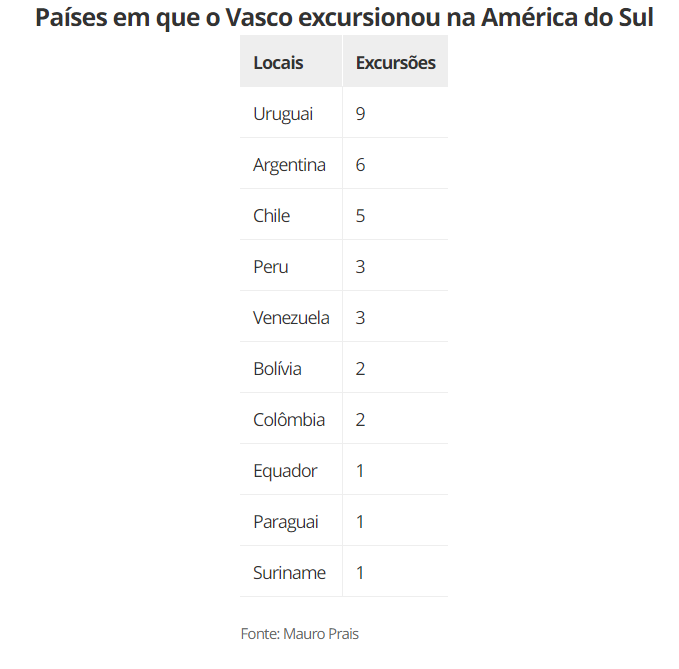Click the excursion count in Suriname's row
This screenshot has height=669, width=679.
[360, 573]
